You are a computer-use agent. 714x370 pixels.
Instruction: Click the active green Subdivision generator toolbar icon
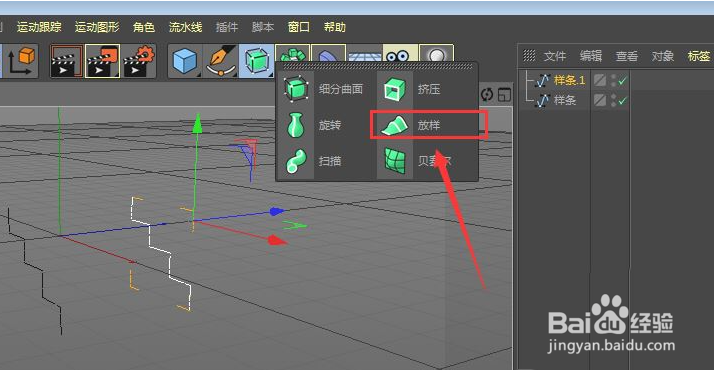tap(256, 61)
